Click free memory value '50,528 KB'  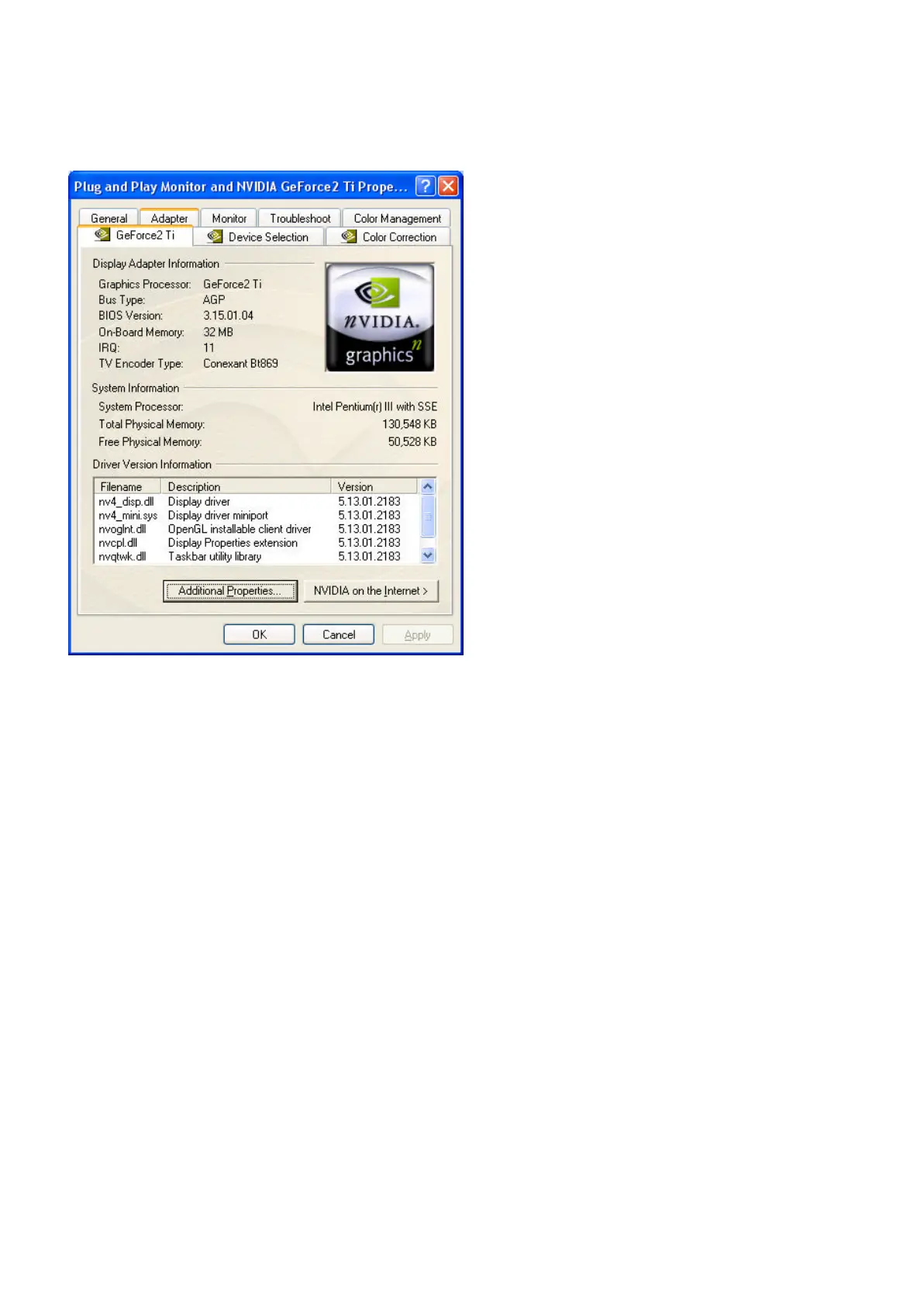412,442
